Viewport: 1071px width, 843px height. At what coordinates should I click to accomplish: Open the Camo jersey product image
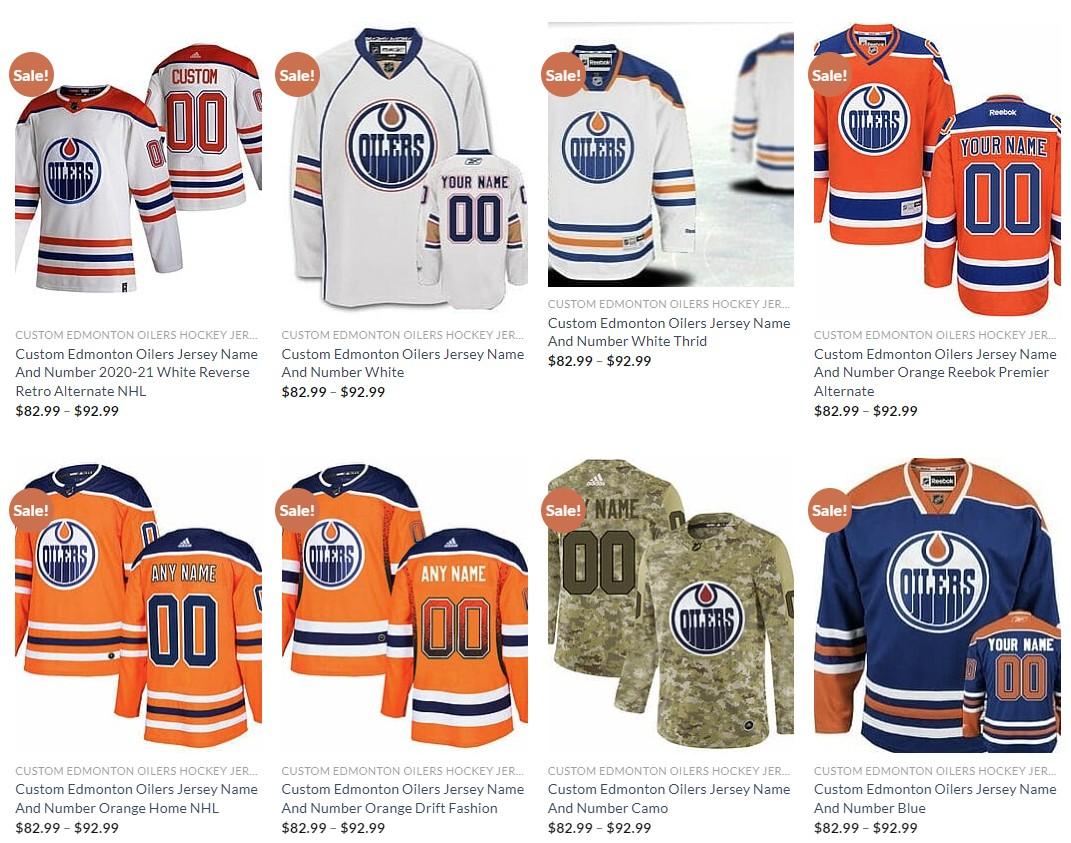tap(671, 605)
